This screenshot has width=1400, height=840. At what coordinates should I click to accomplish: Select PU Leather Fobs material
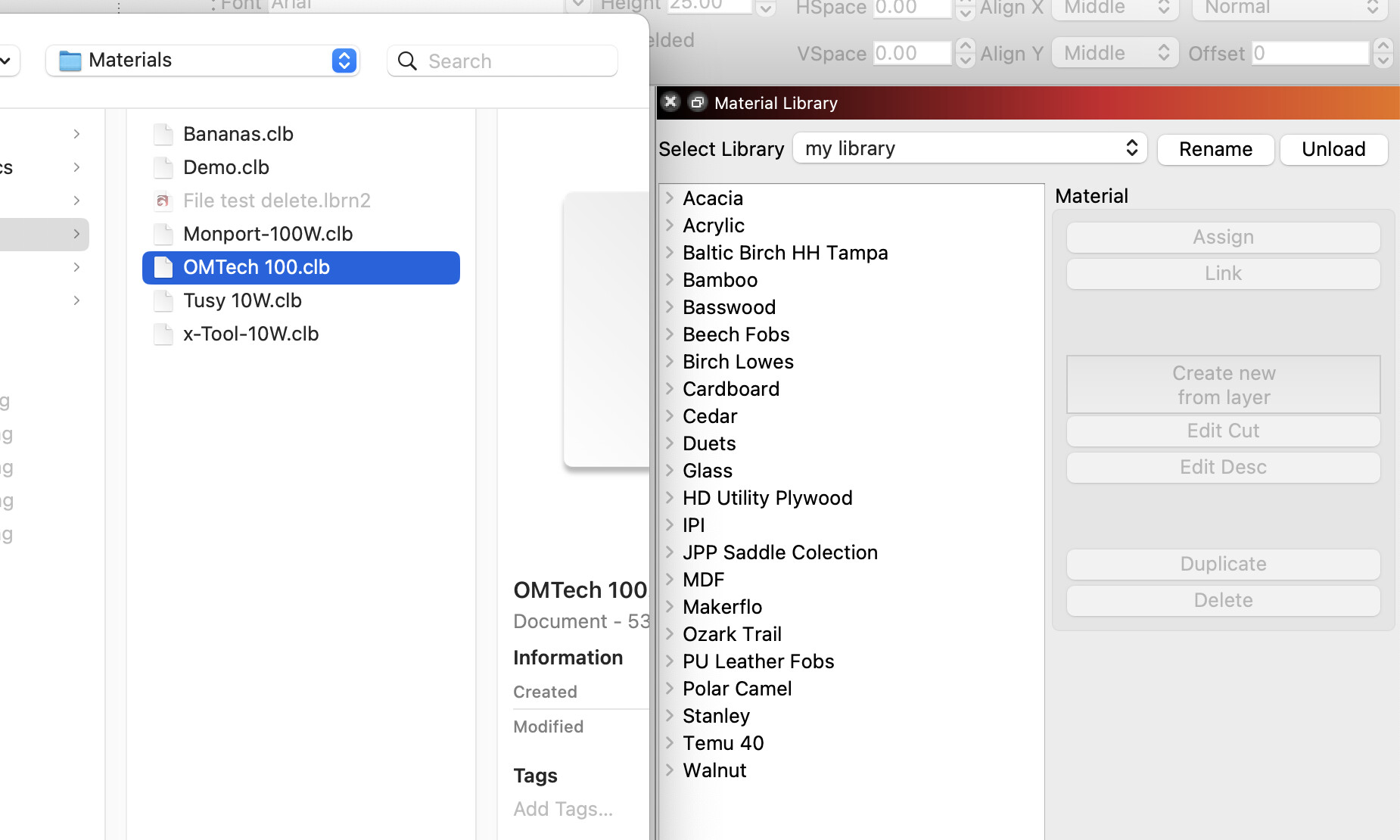pos(758,661)
